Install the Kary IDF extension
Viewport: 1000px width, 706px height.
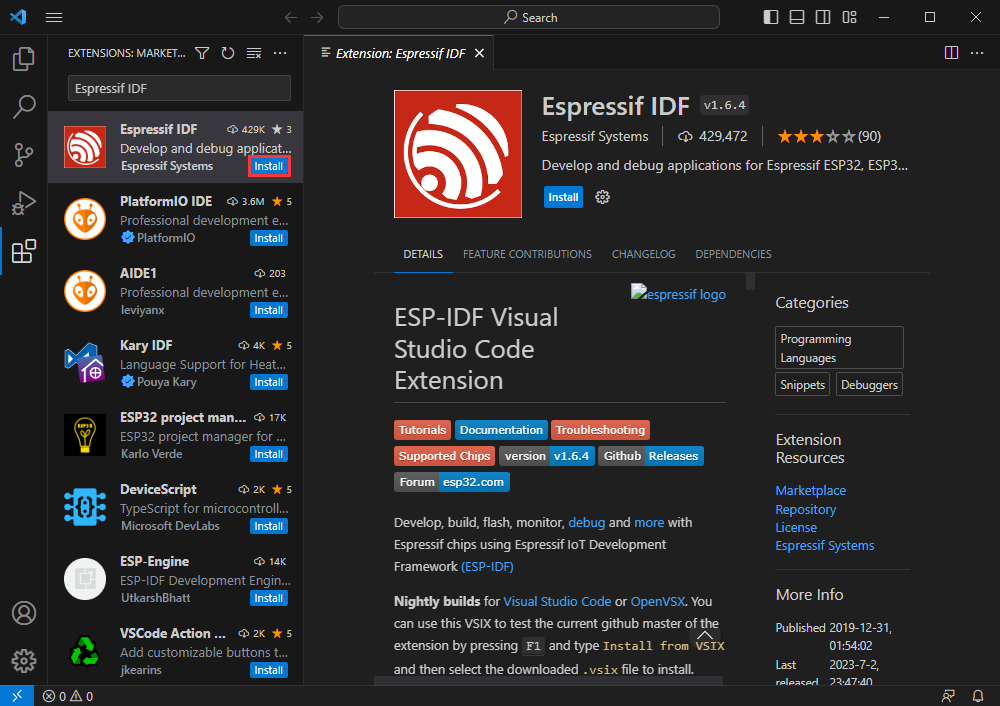coord(268,382)
